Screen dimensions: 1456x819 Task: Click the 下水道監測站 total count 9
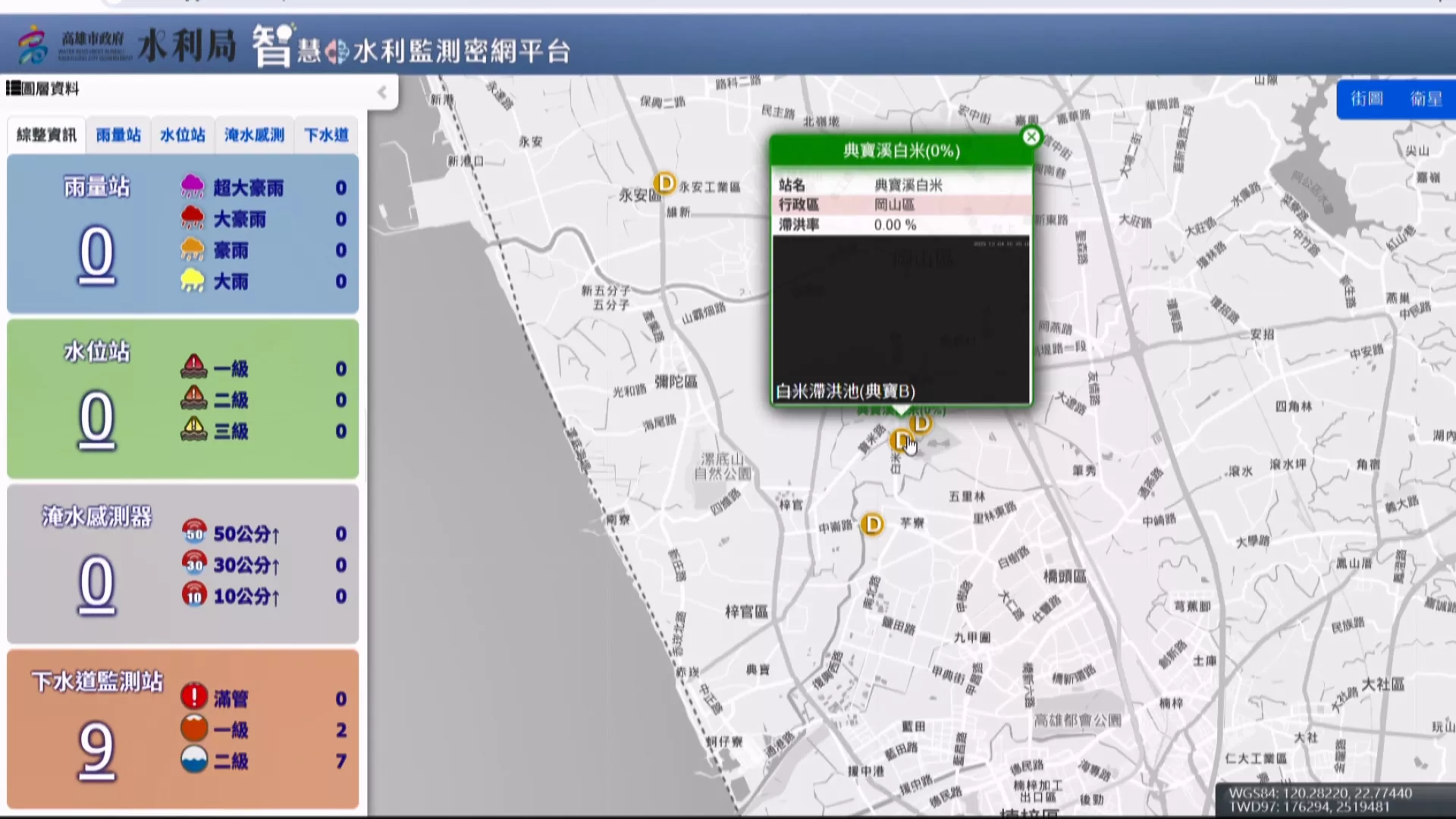point(97,749)
